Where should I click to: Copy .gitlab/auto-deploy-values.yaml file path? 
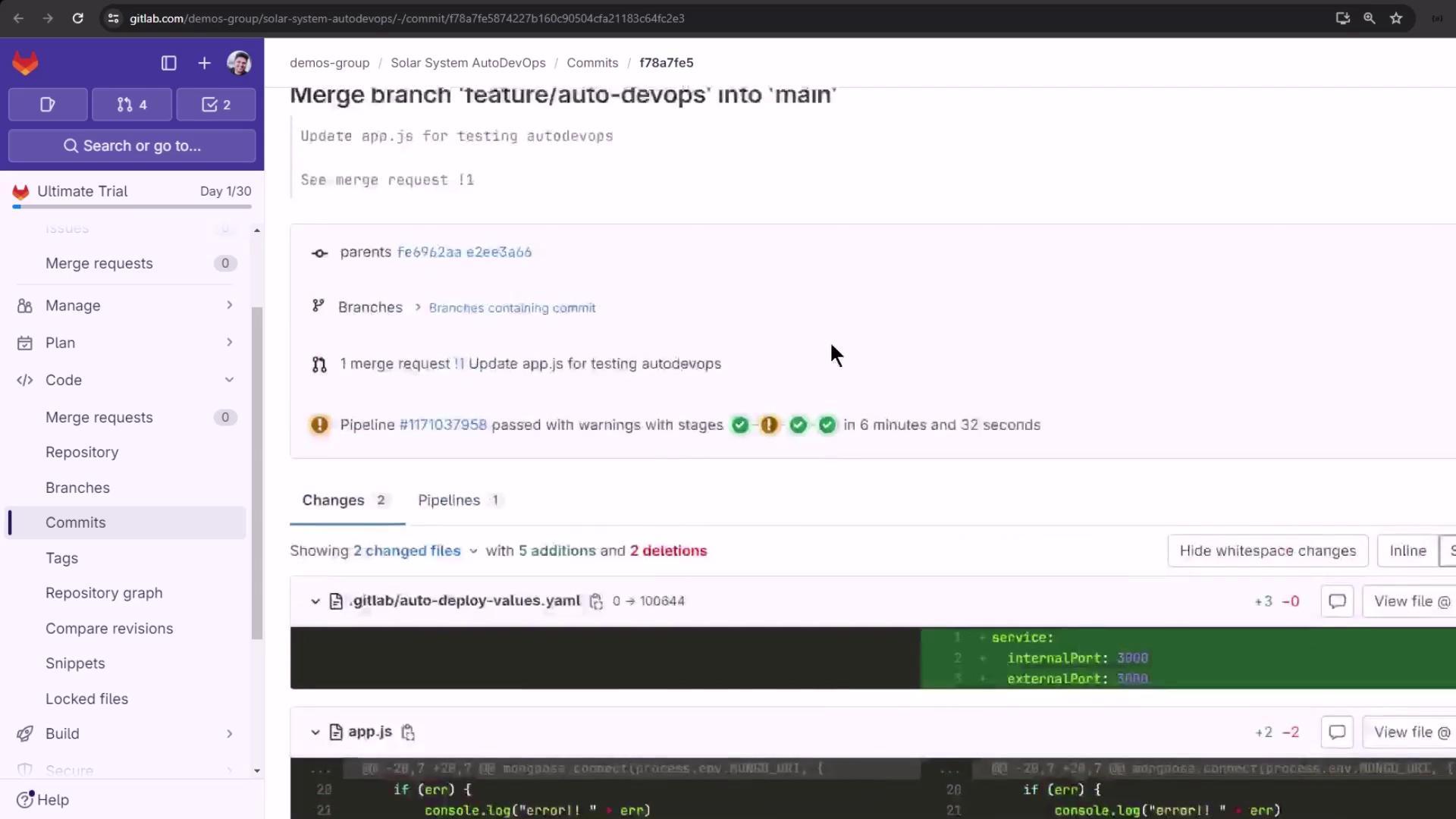click(596, 601)
